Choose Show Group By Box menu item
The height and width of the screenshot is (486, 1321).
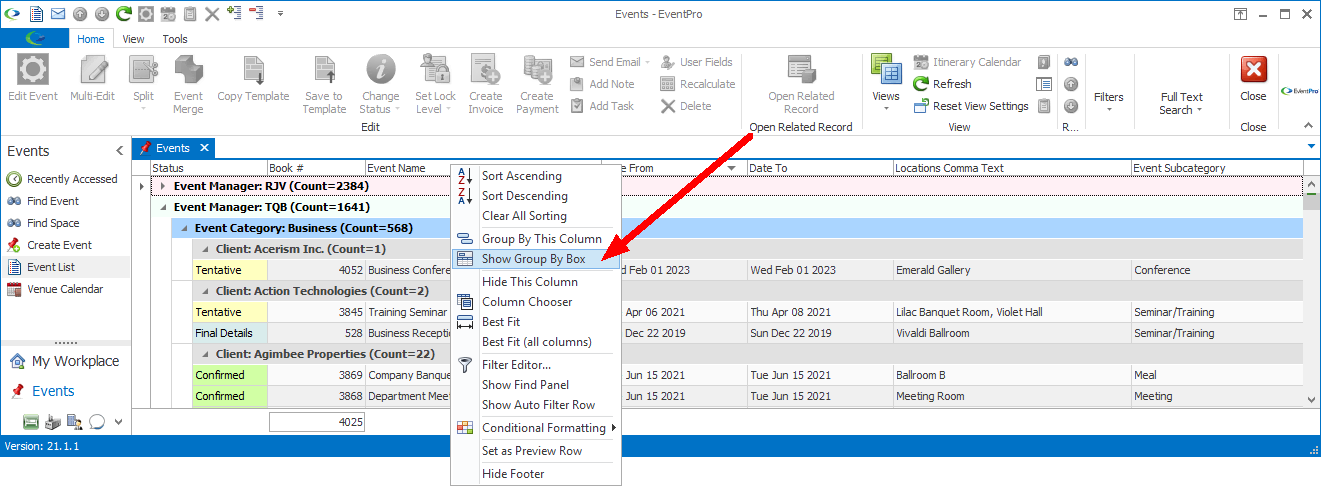536,259
